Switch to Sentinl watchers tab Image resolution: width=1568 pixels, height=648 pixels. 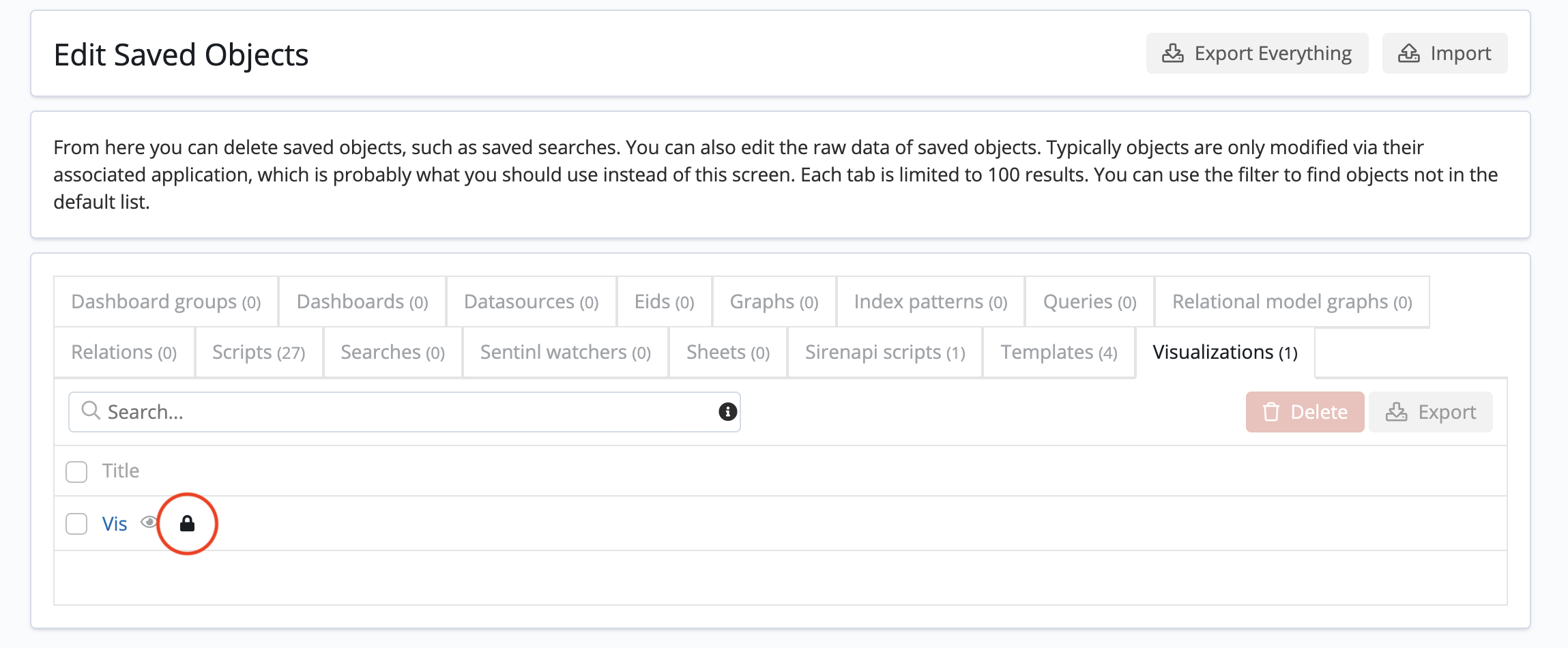point(565,353)
